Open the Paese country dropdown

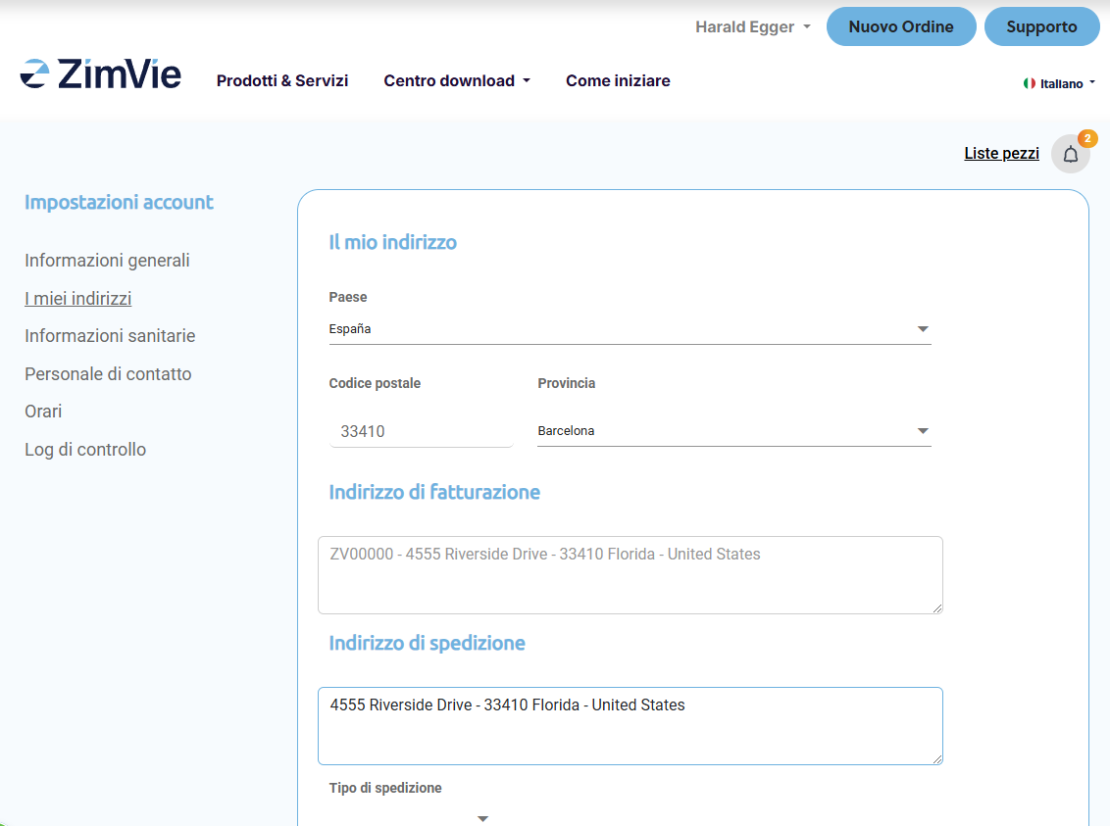[629, 329]
